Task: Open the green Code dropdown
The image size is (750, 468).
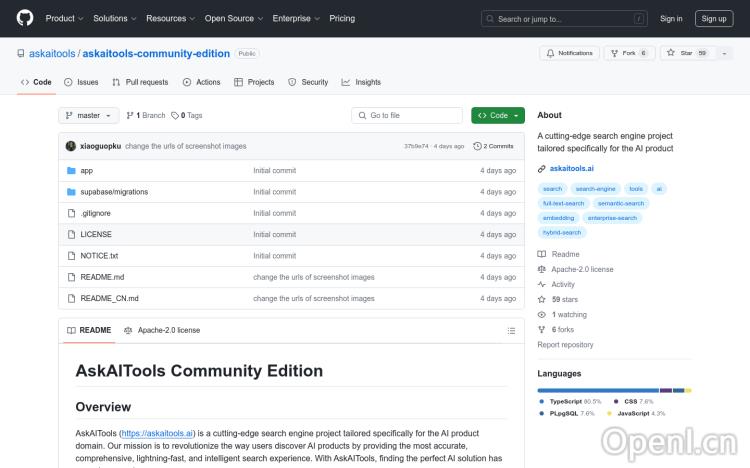Action: click(497, 116)
